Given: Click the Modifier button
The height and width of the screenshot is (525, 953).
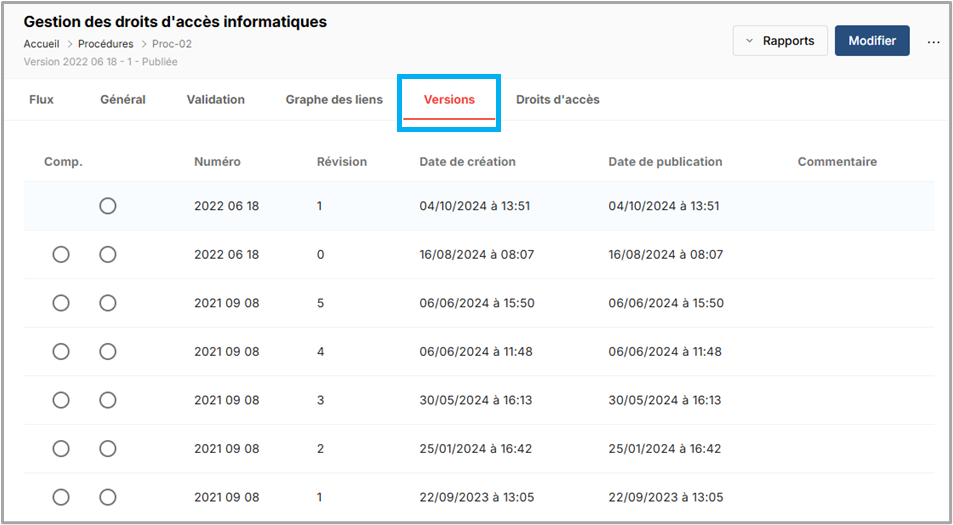Looking at the screenshot, I should coord(872,41).
